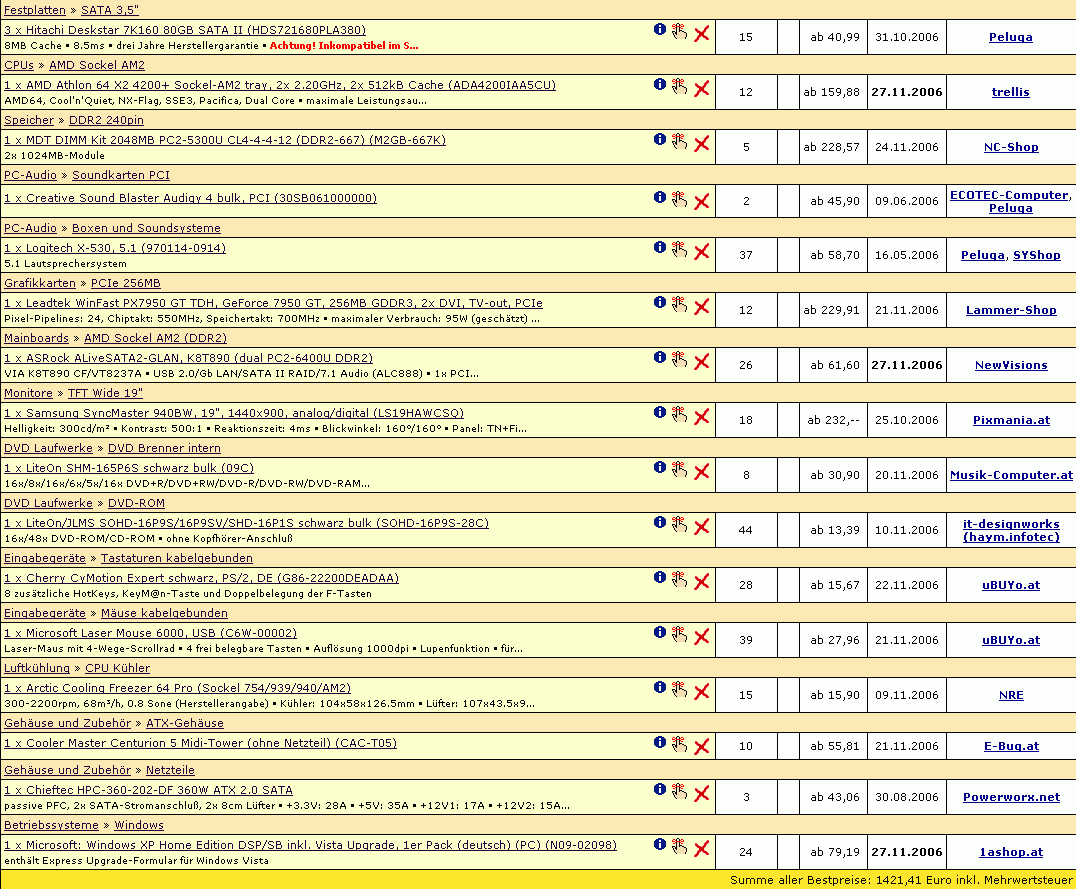1076x889 pixels.
Task: Click hand icon on Cooler Master Centurion row
Action: pos(679,743)
